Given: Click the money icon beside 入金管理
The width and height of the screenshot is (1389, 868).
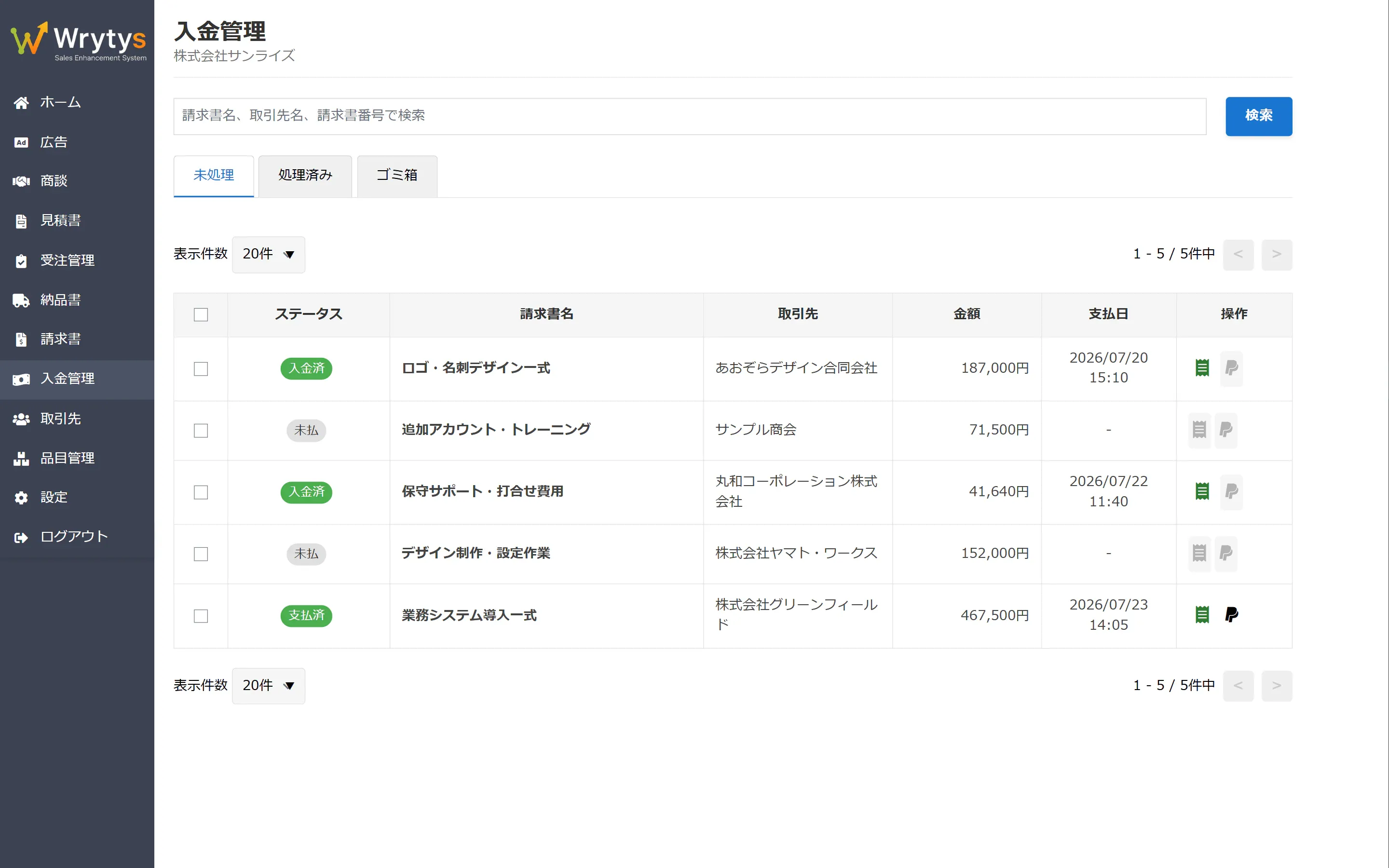Looking at the screenshot, I should pos(21,380).
